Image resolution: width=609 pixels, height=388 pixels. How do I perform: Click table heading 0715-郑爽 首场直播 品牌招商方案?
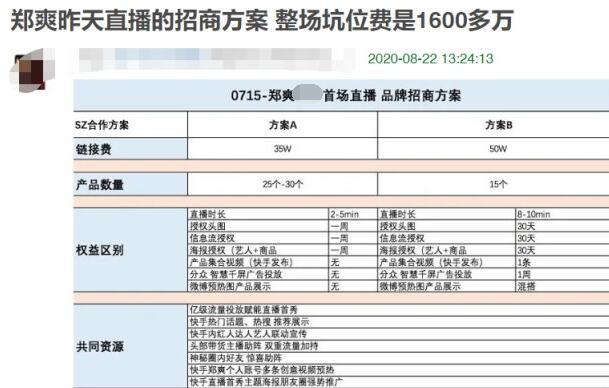click(346, 96)
